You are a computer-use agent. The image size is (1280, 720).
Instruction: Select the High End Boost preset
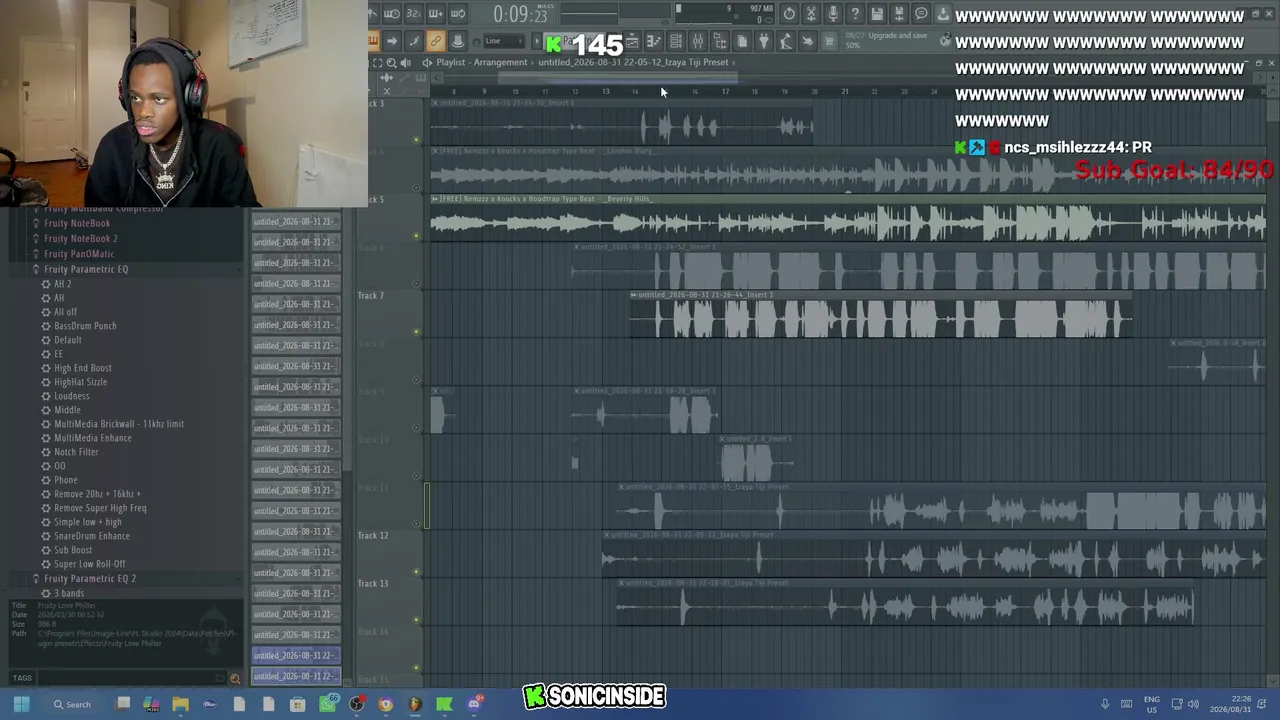pyautogui.click(x=83, y=368)
